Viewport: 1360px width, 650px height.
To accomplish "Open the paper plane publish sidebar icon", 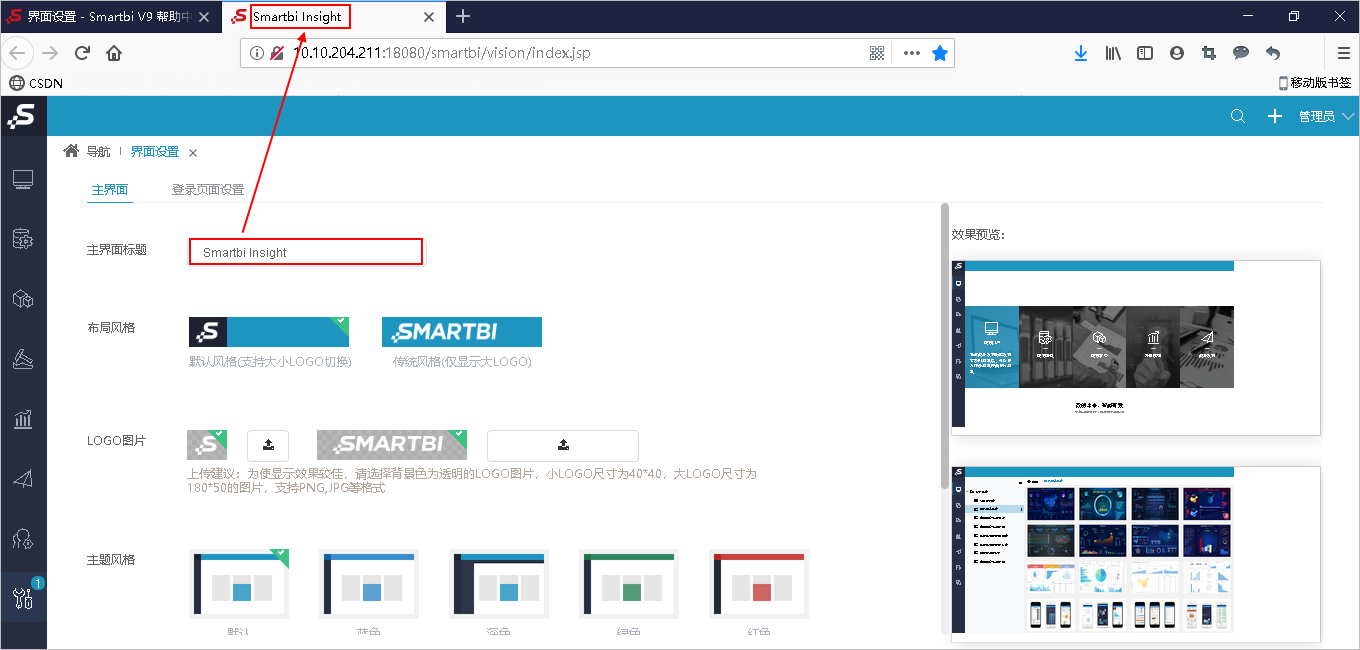I will 23,479.
